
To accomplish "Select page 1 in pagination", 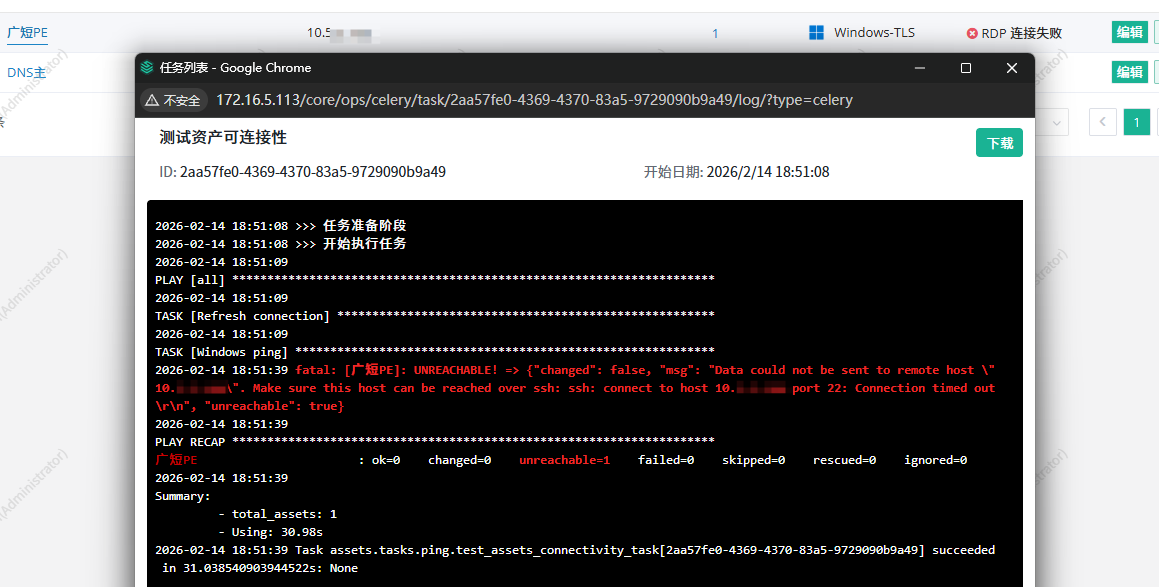I will coord(1136,122).
